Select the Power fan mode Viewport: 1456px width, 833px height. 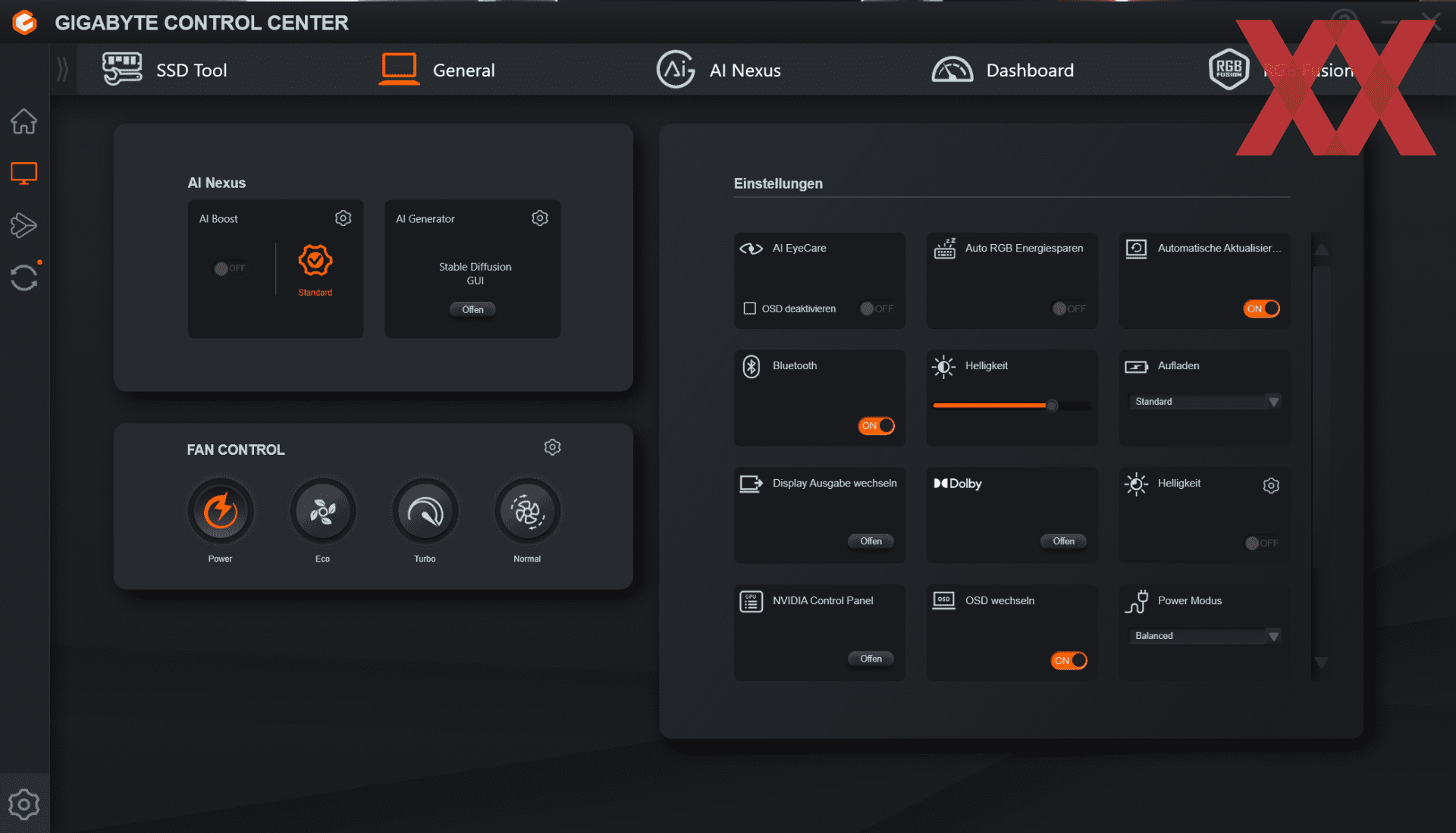221,512
